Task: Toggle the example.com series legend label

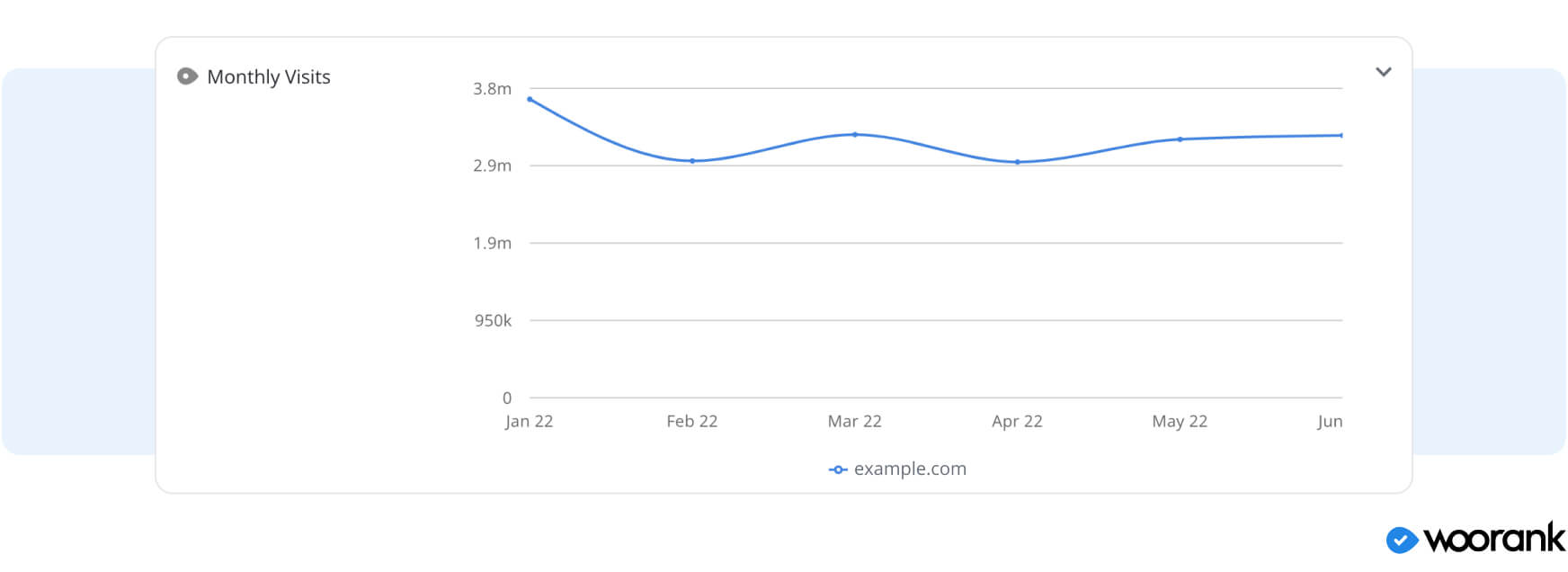Action: click(x=910, y=469)
